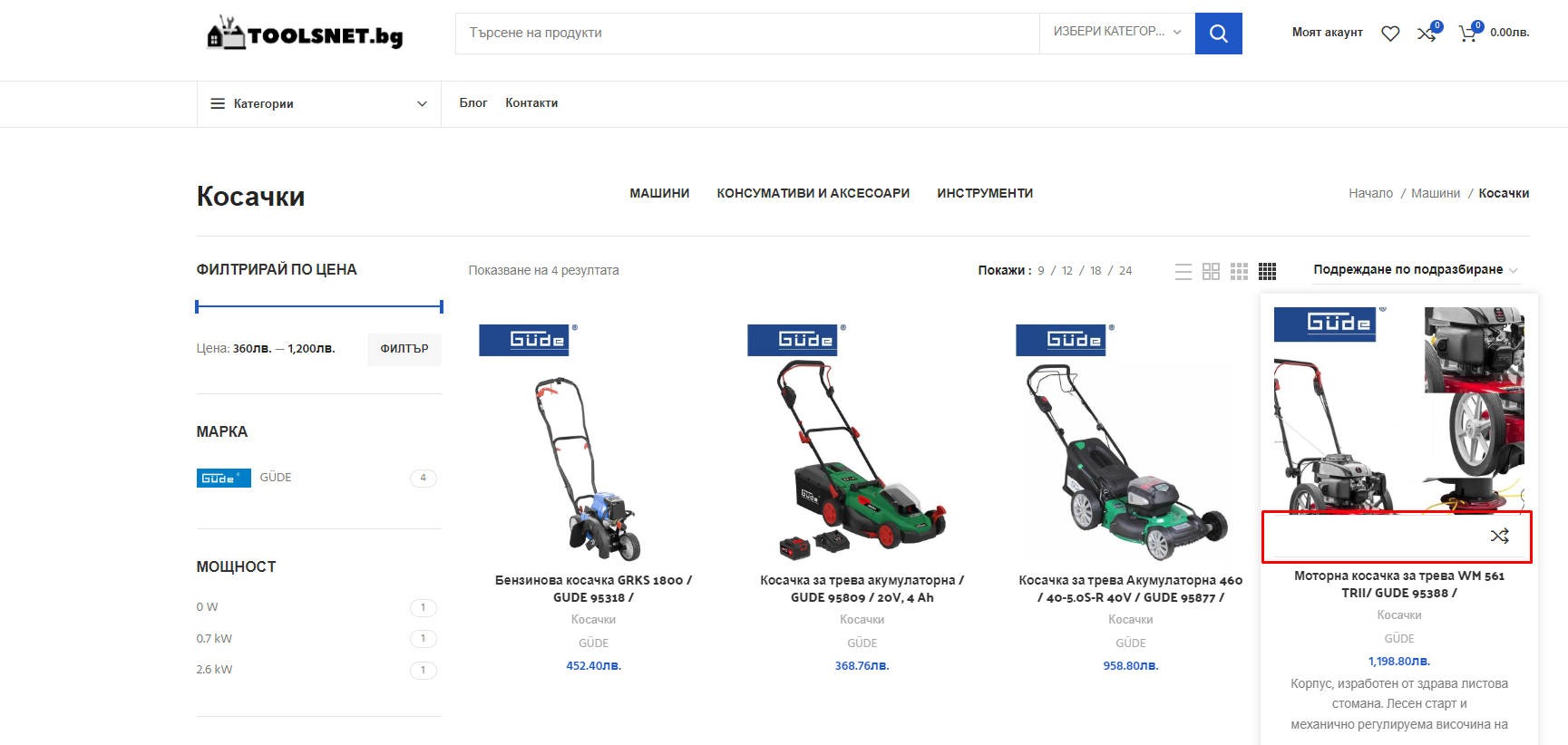
Task: Click the blue search magnifier button
Action: point(1218,34)
